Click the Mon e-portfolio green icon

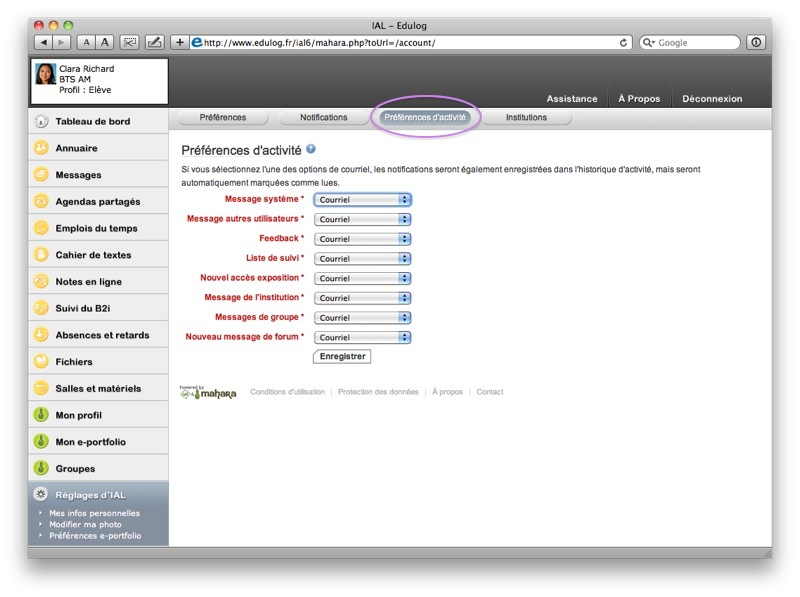pyautogui.click(x=41, y=442)
